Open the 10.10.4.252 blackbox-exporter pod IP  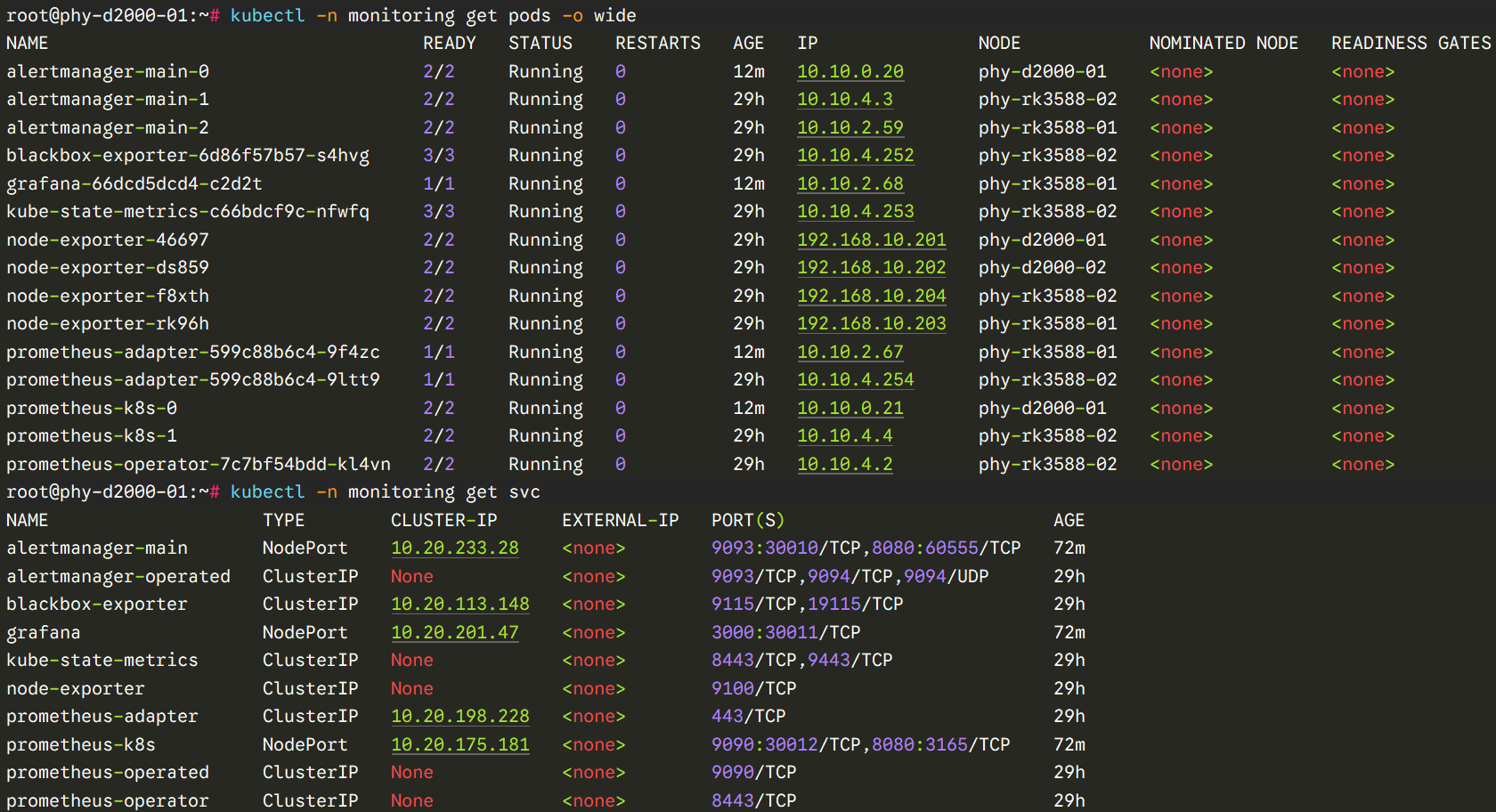click(855, 155)
